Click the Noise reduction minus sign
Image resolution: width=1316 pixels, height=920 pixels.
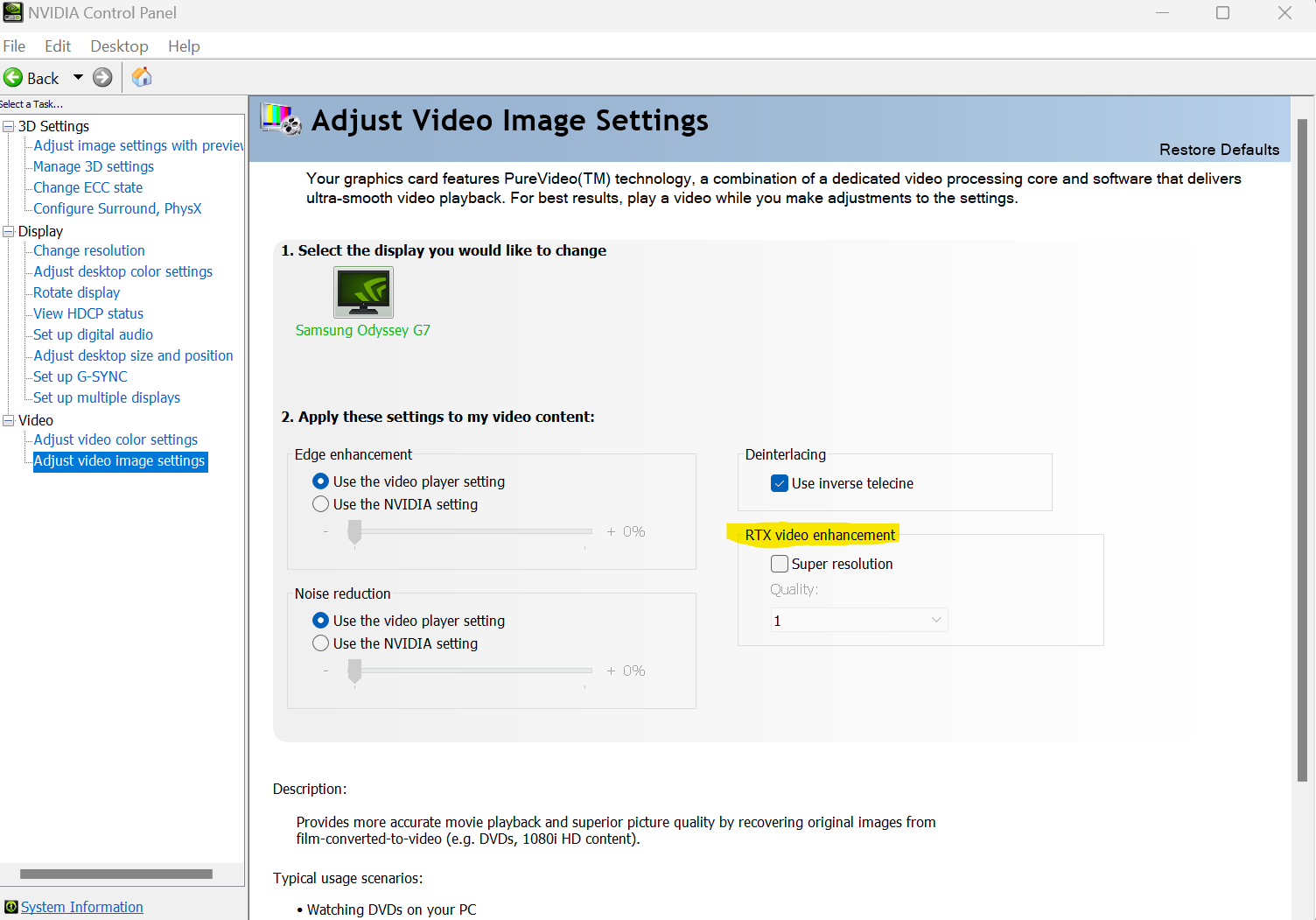(326, 671)
